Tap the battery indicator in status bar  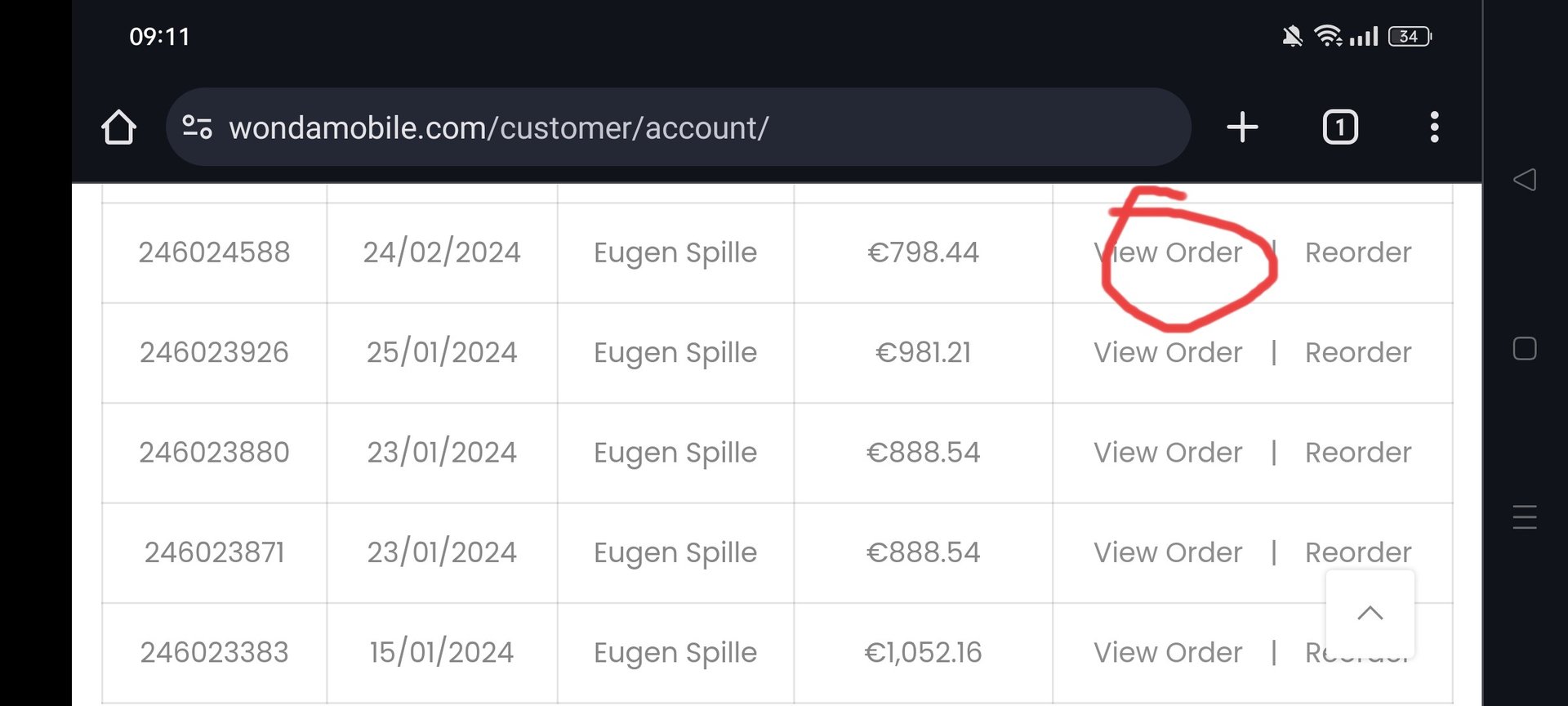(1410, 36)
